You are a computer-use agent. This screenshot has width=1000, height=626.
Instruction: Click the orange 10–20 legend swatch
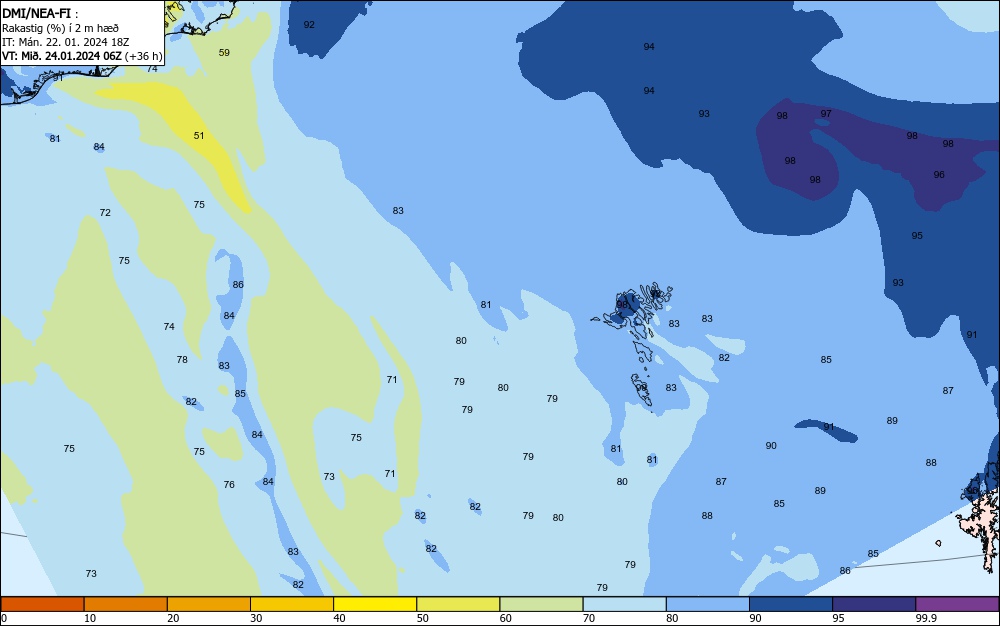click(126, 604)
